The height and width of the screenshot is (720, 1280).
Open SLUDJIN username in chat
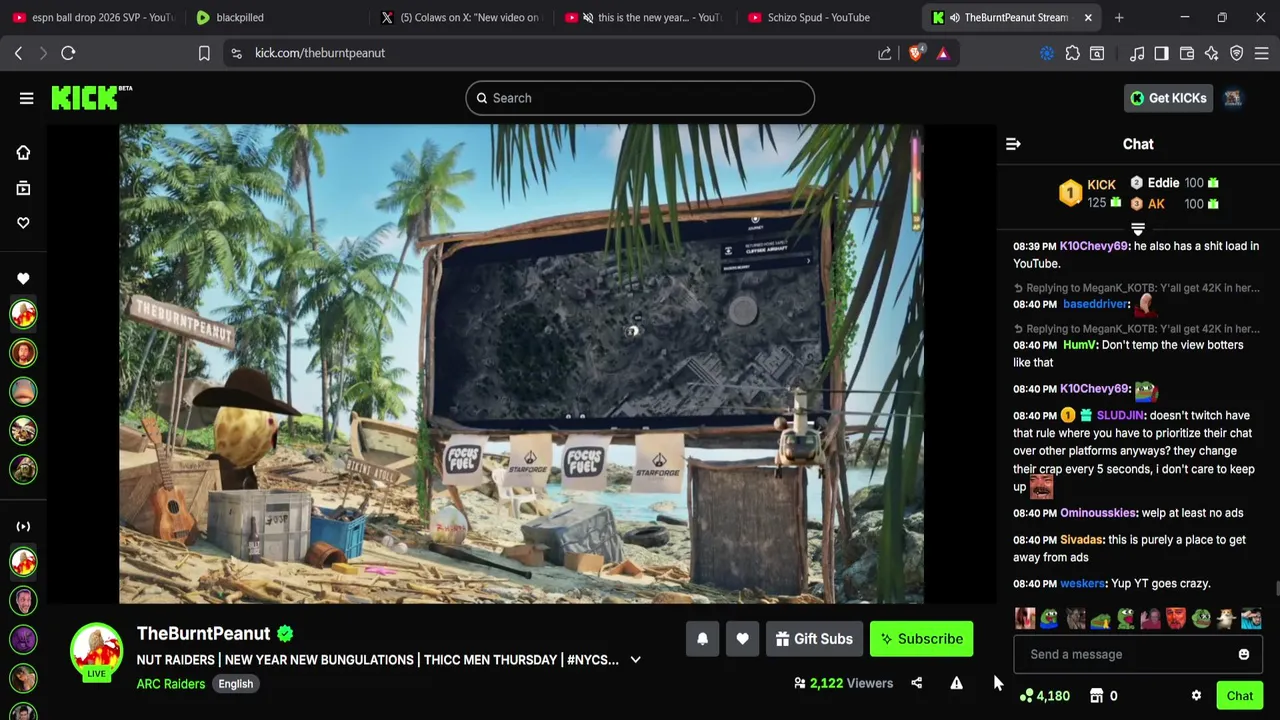pyautogui.click(x=1120, y=415)
